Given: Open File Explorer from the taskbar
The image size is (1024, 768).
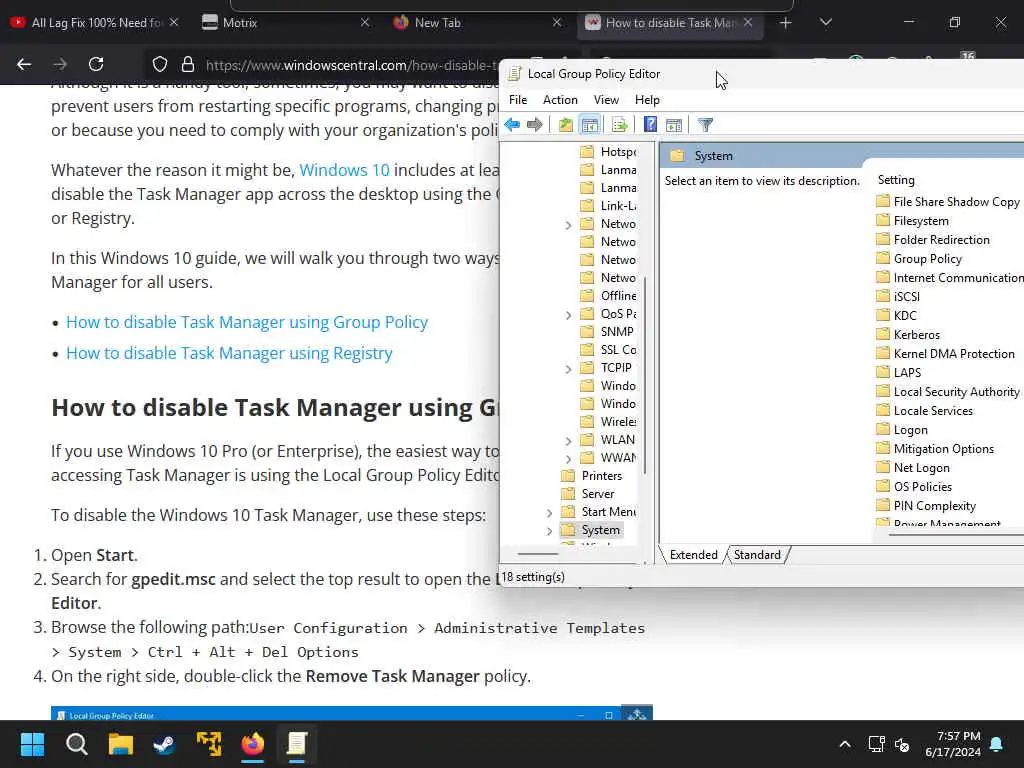Looking at the screenshot, I should pyautogui.click(x=121, y=744).
